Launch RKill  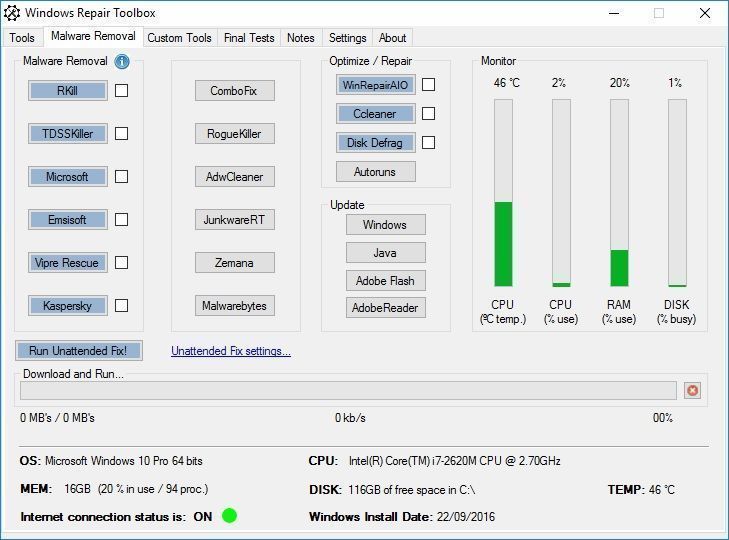pos(67,90)
